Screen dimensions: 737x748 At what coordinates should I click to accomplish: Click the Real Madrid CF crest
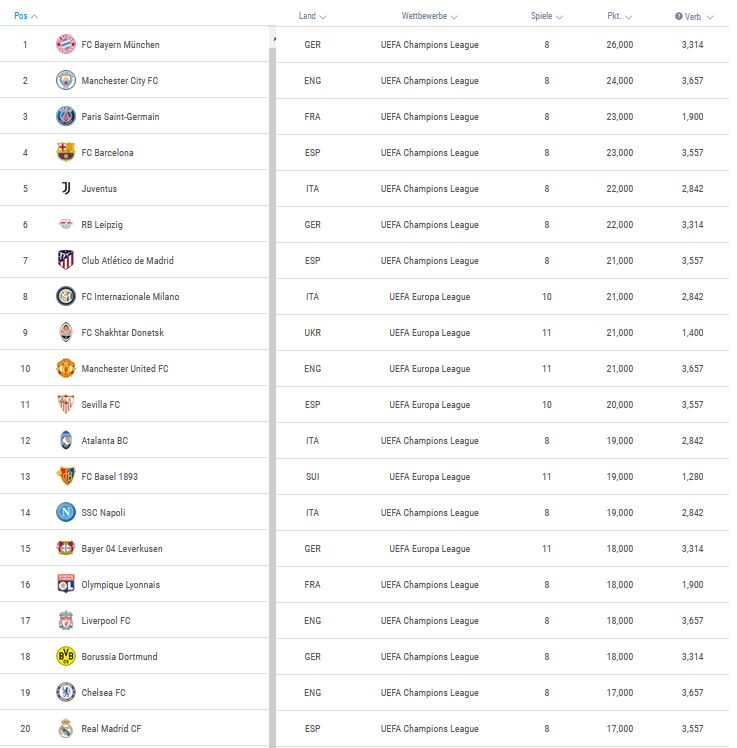tap(66, 728)
